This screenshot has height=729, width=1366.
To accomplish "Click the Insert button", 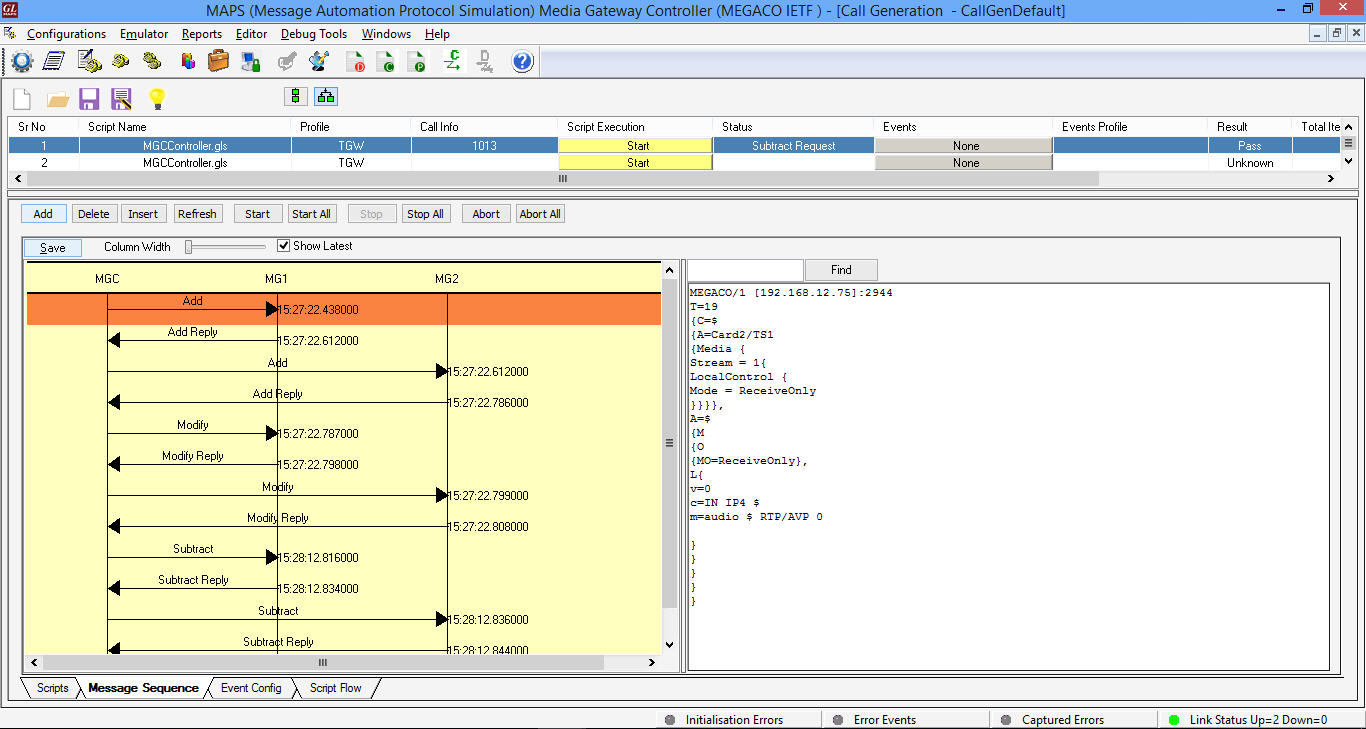I will click(143, 214).
